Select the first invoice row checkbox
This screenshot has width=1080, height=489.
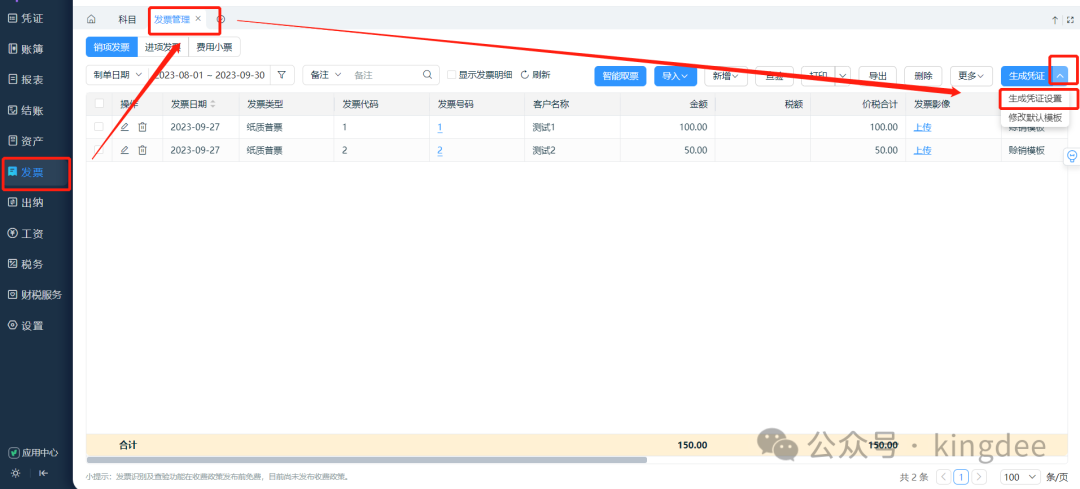99,127
